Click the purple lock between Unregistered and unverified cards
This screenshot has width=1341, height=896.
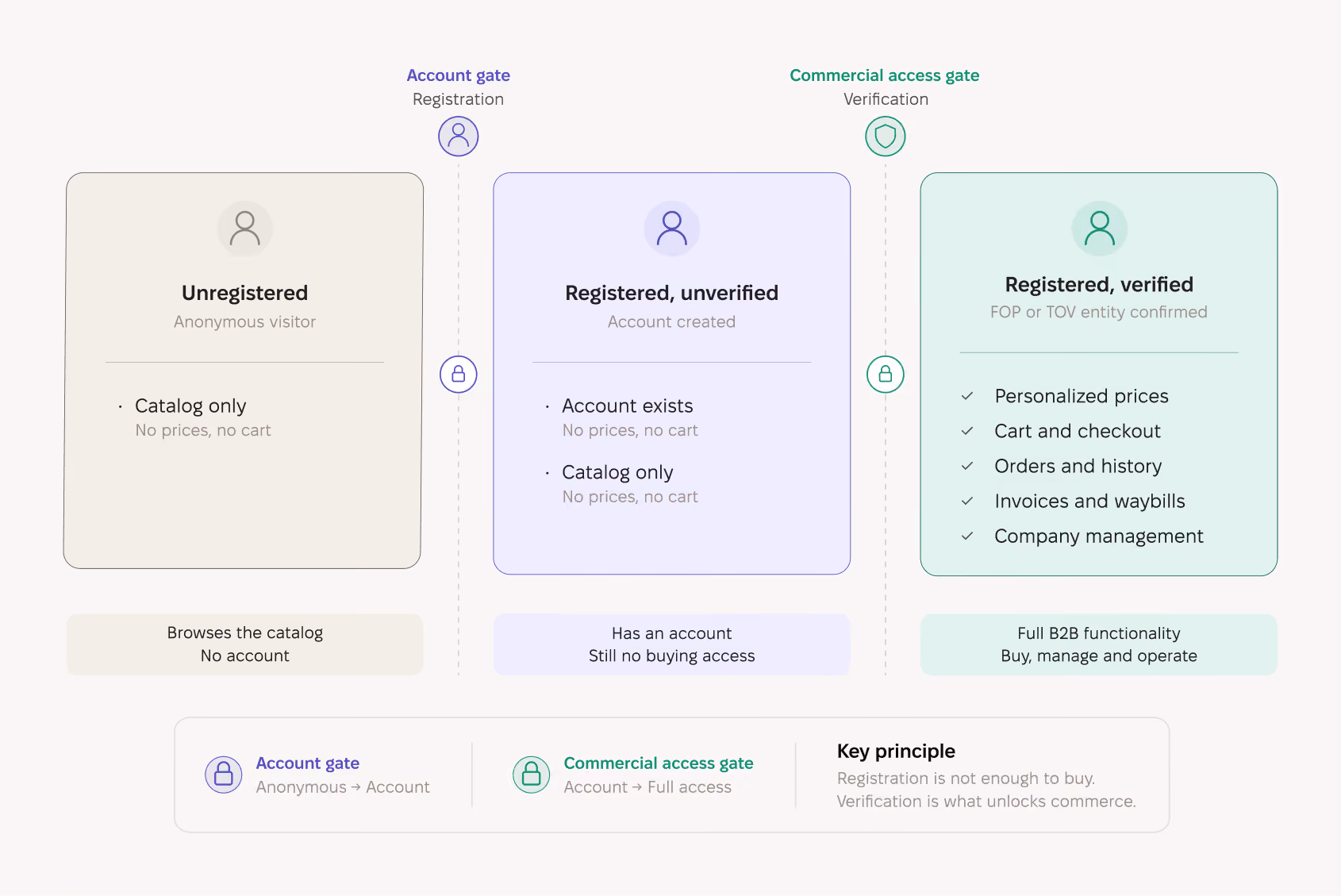coord(459,374)
